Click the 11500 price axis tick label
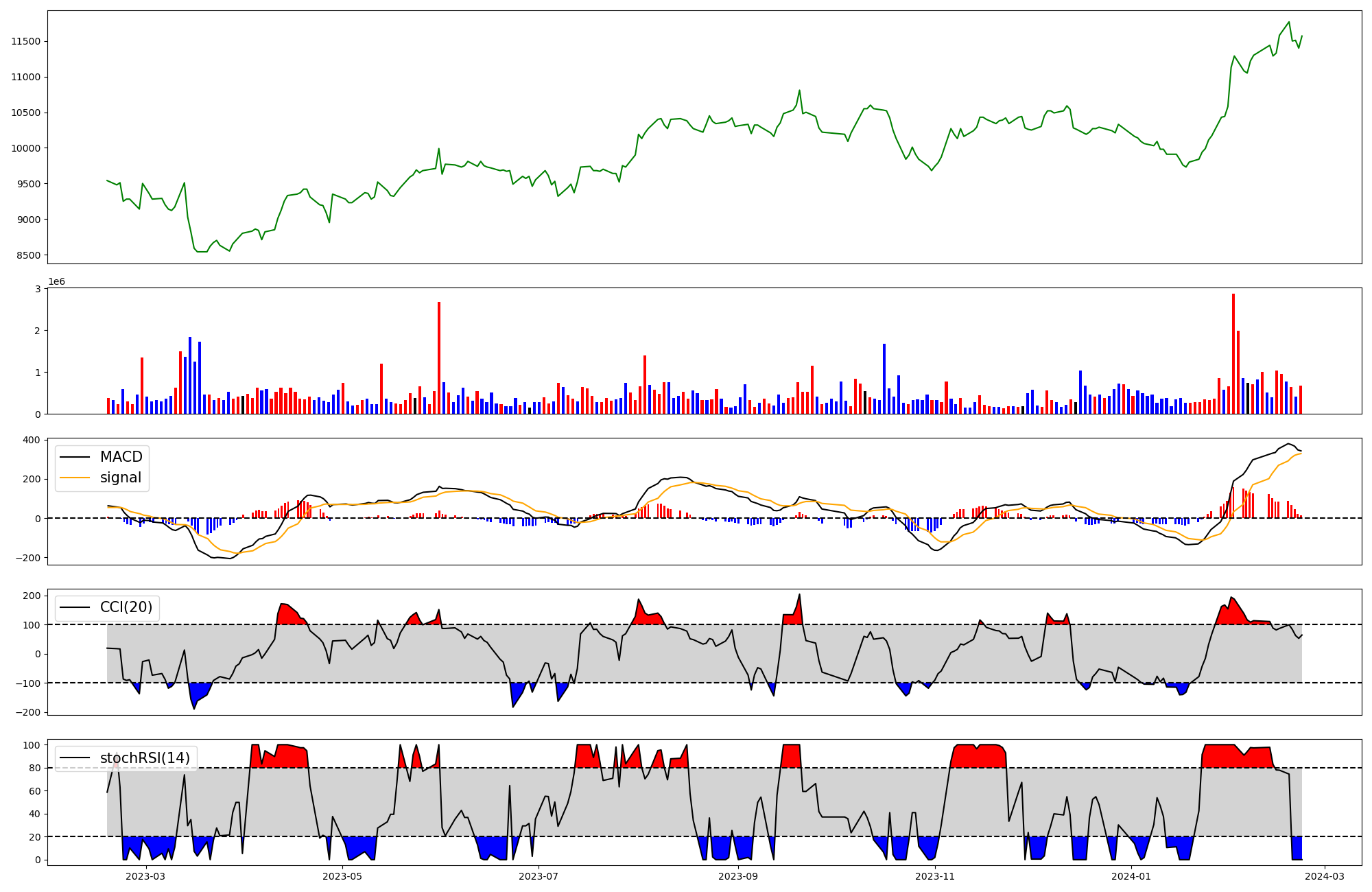 coord(25,41)
